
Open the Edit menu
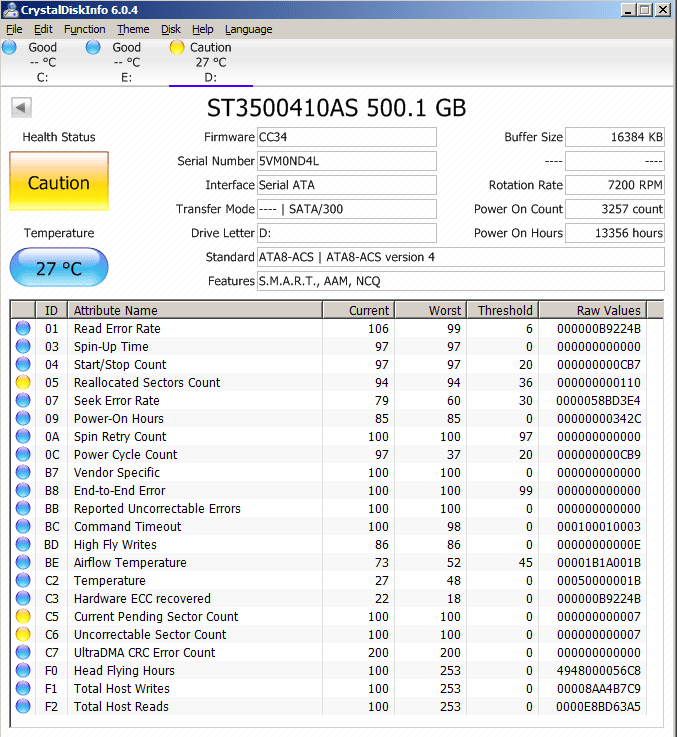[43, 30]
